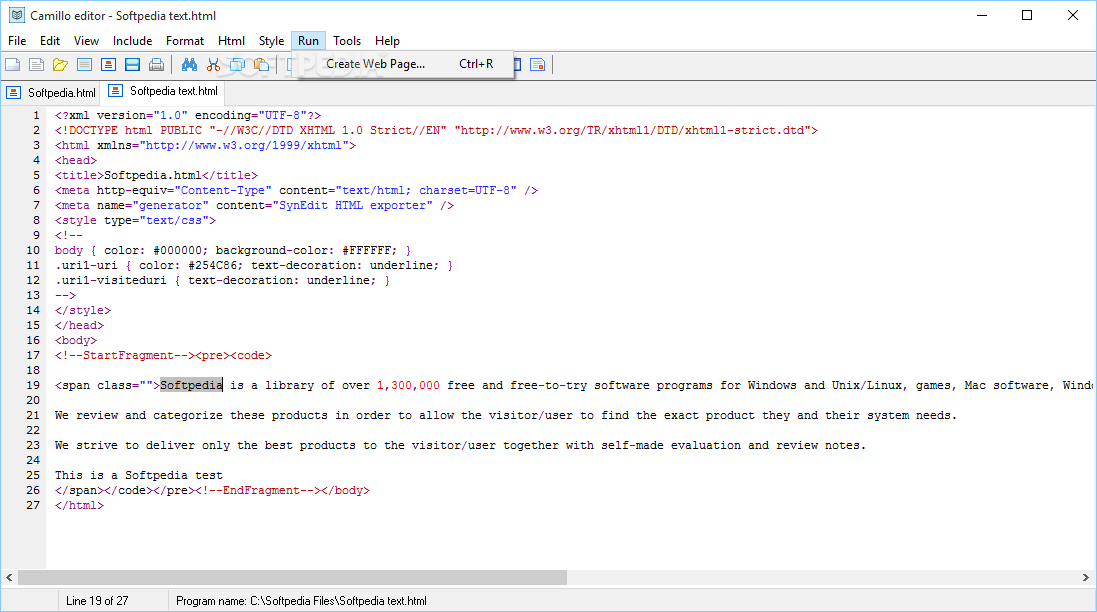The width and height of the screenshot is (1097, 612).
Task: Click the title text Softpedia.html on line 5
Action: [x=153, y=175]
